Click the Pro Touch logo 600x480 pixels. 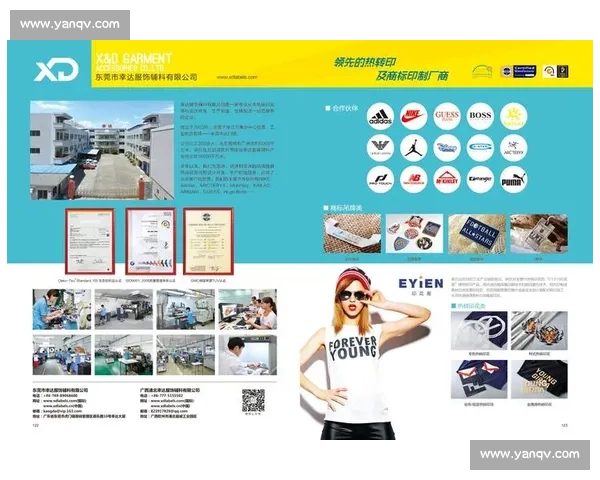tap(381, 179)
